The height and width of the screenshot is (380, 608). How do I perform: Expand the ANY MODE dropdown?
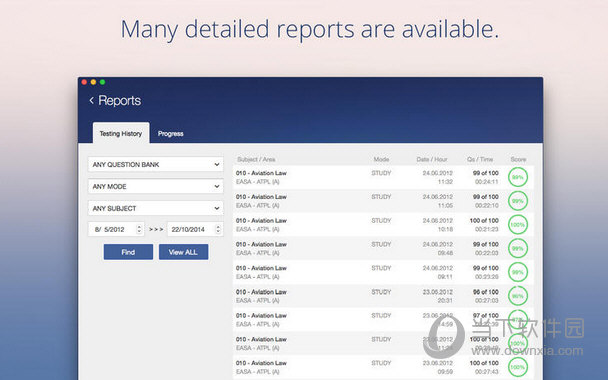(x=155, y=187)
